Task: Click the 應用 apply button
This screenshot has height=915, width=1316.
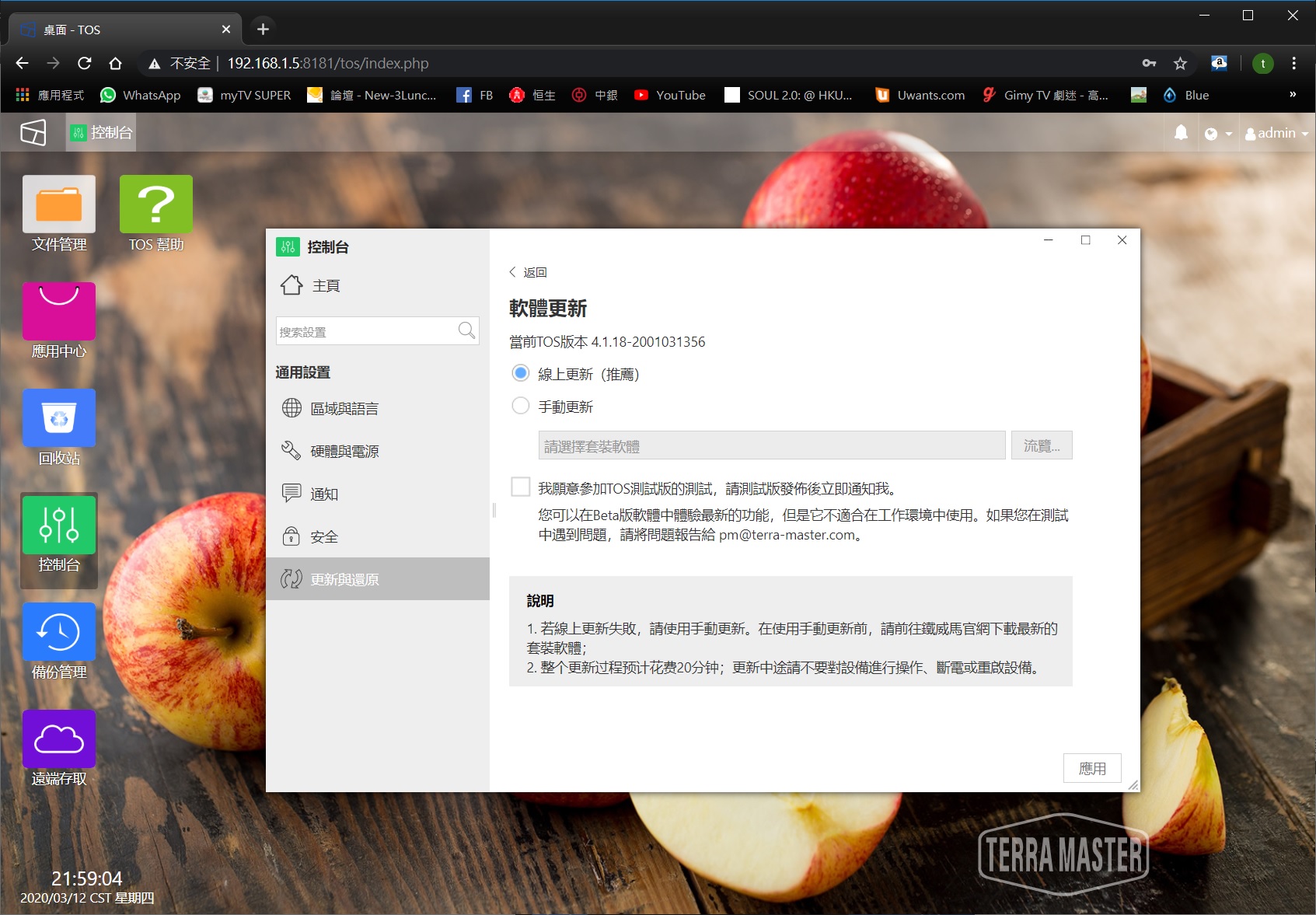Action: [1092, 768]
